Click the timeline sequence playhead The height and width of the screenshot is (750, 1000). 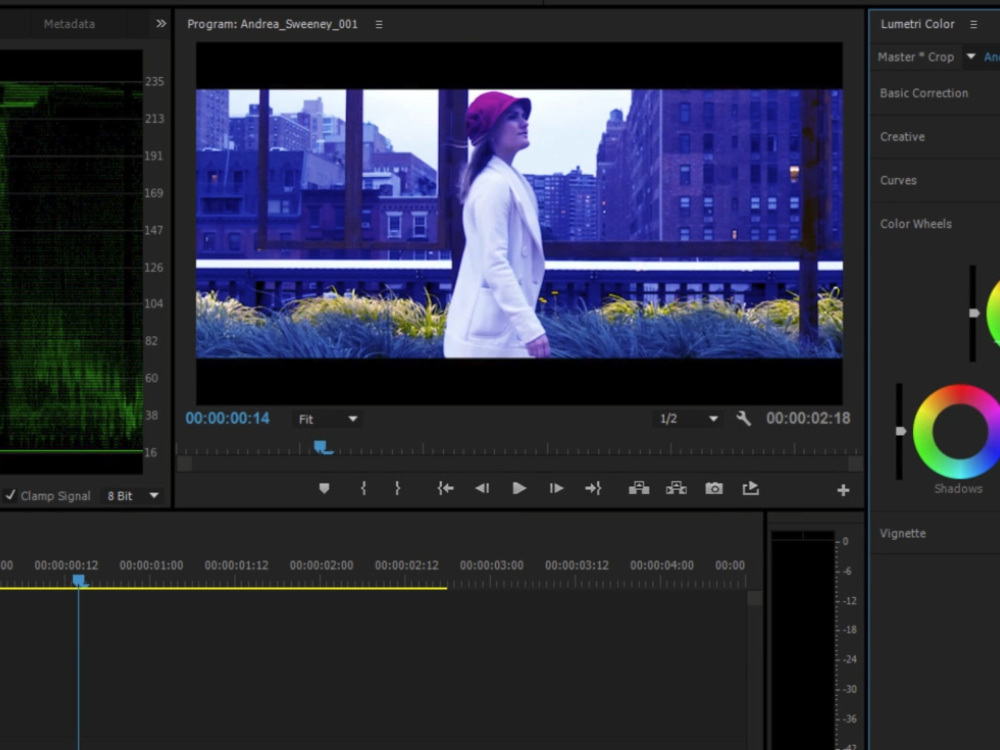pos(78,580)
